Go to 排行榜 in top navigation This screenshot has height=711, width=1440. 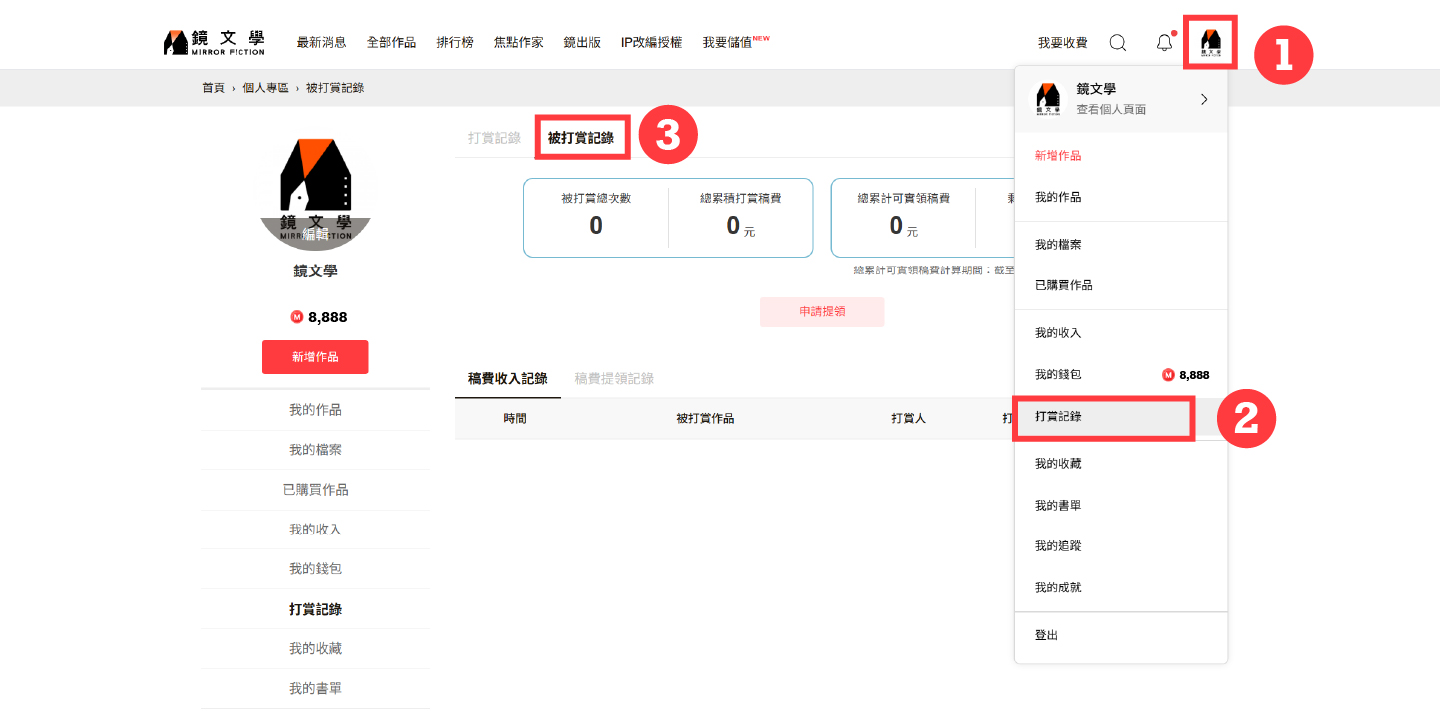455,42
